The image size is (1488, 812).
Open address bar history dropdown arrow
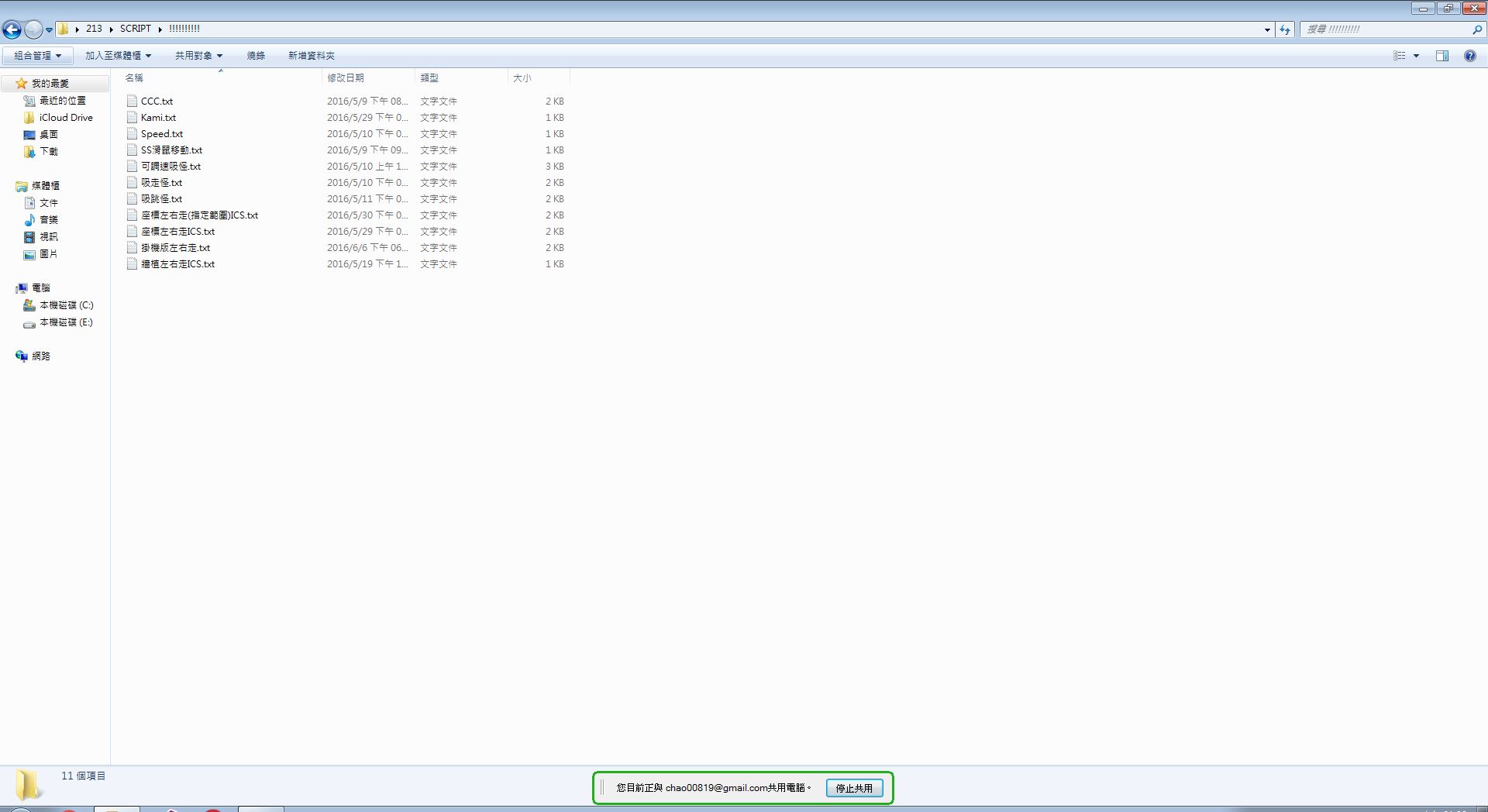[x=1267, y=29]
